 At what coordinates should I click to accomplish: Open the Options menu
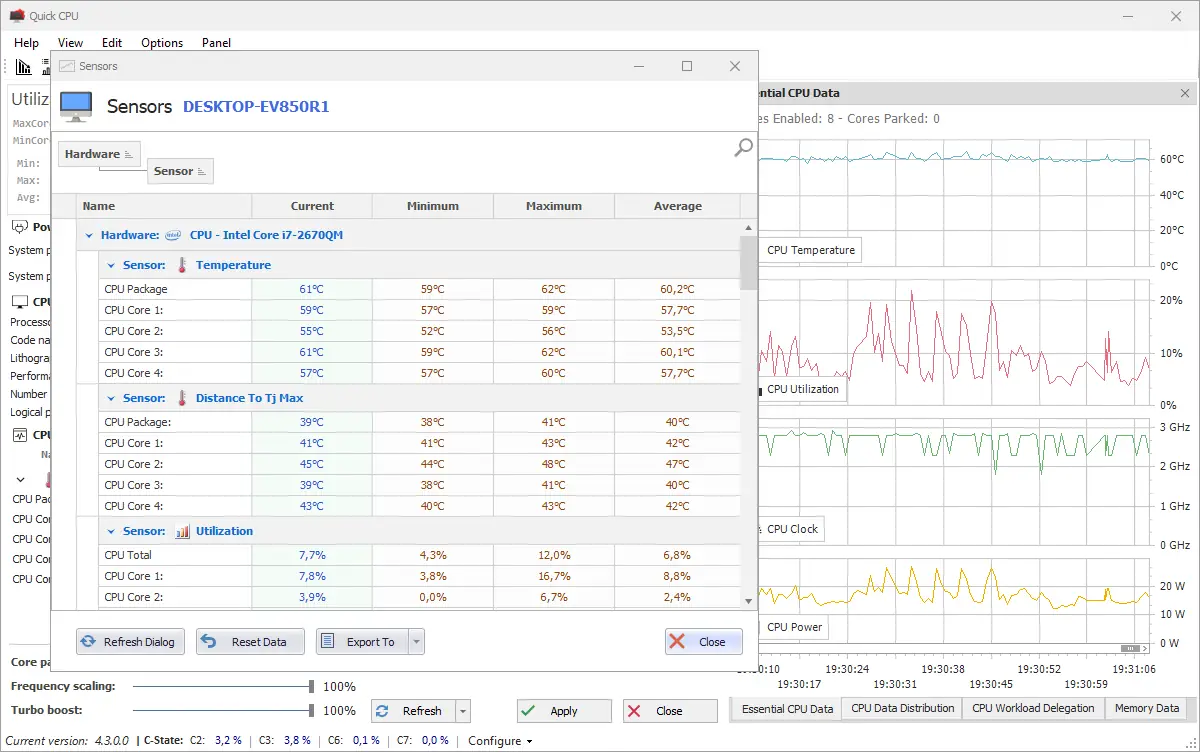162,43
